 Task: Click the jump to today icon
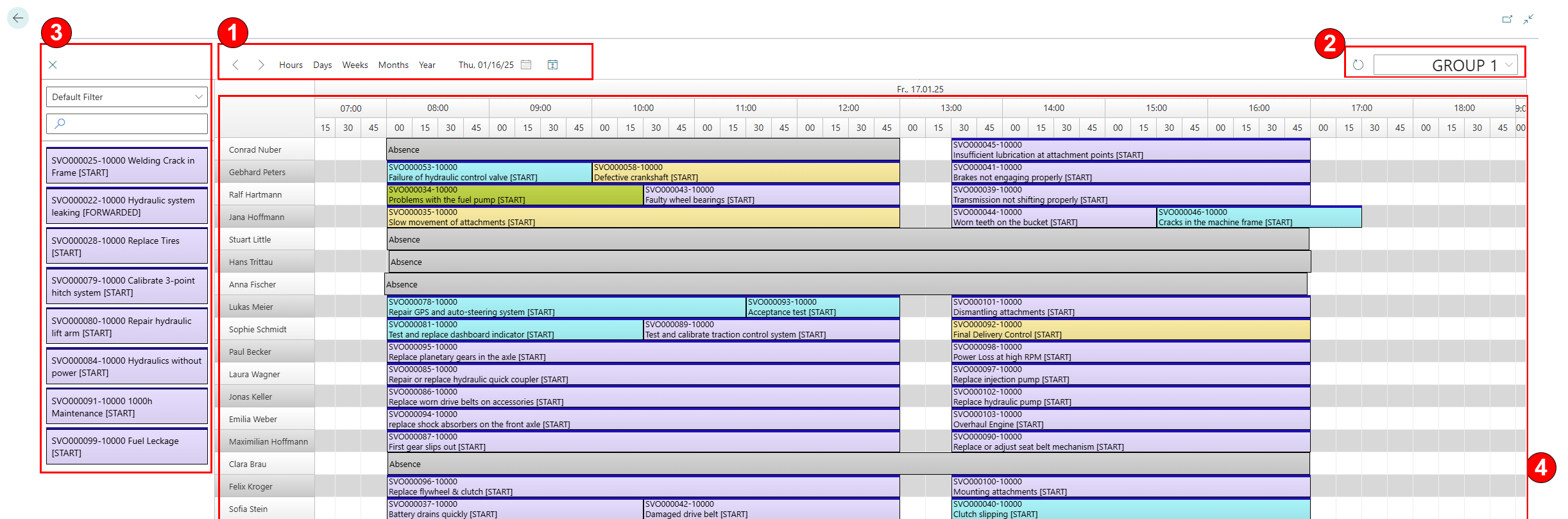point(552,65)
